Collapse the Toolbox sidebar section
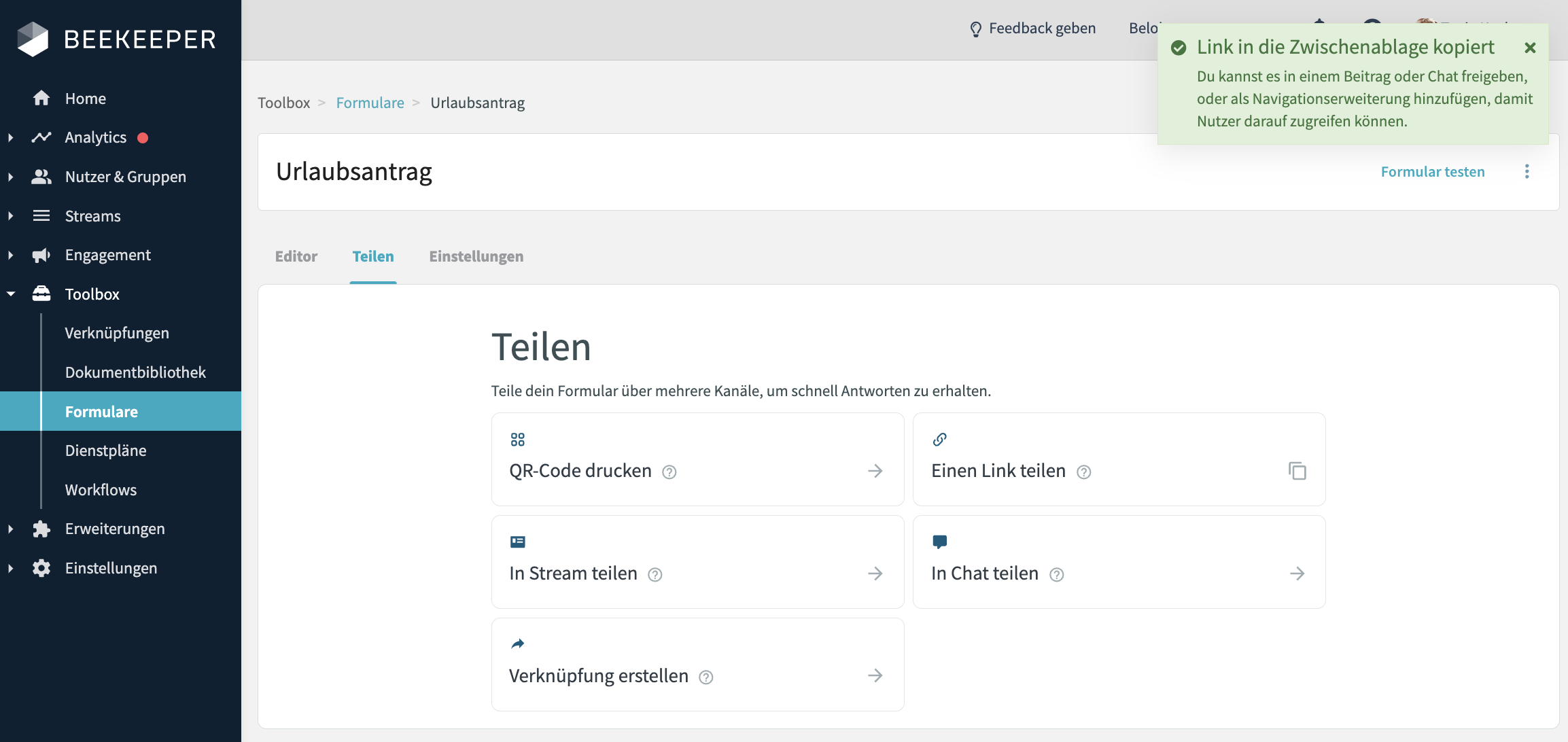 (11, 294)
